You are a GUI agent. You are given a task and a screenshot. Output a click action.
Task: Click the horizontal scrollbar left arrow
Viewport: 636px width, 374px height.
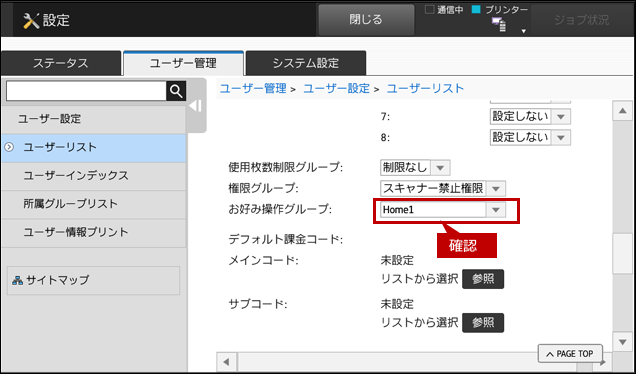[227, 362]
